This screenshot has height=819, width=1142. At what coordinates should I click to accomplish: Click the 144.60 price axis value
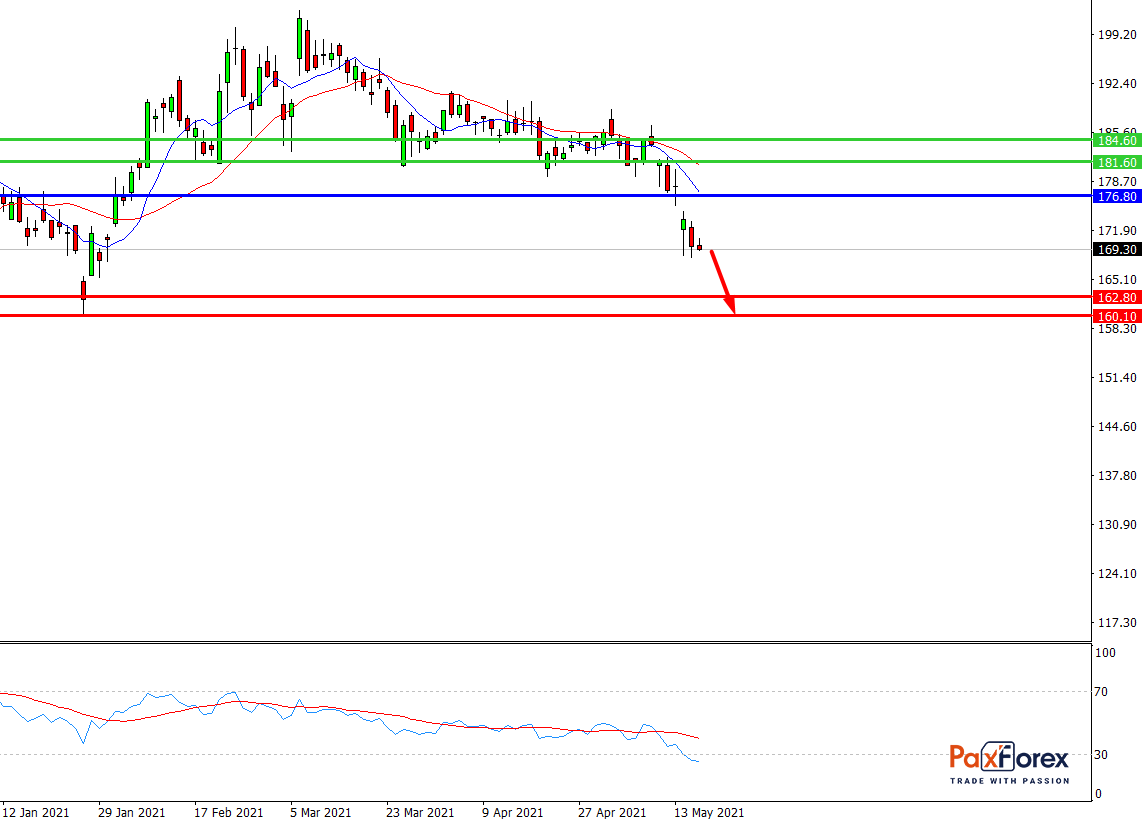click(1117, 427)
